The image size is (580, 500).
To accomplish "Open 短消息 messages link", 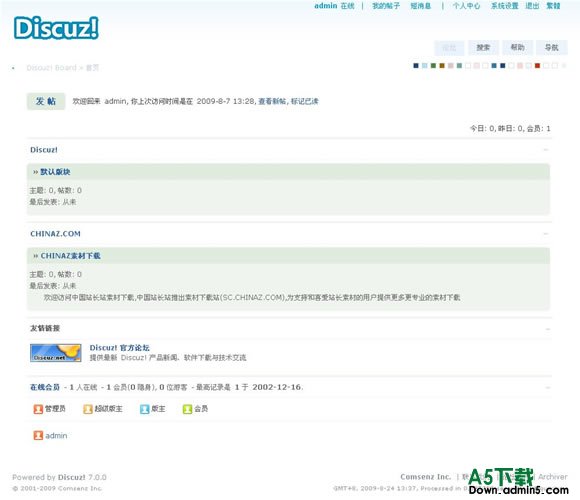I will tap(421, 6).
